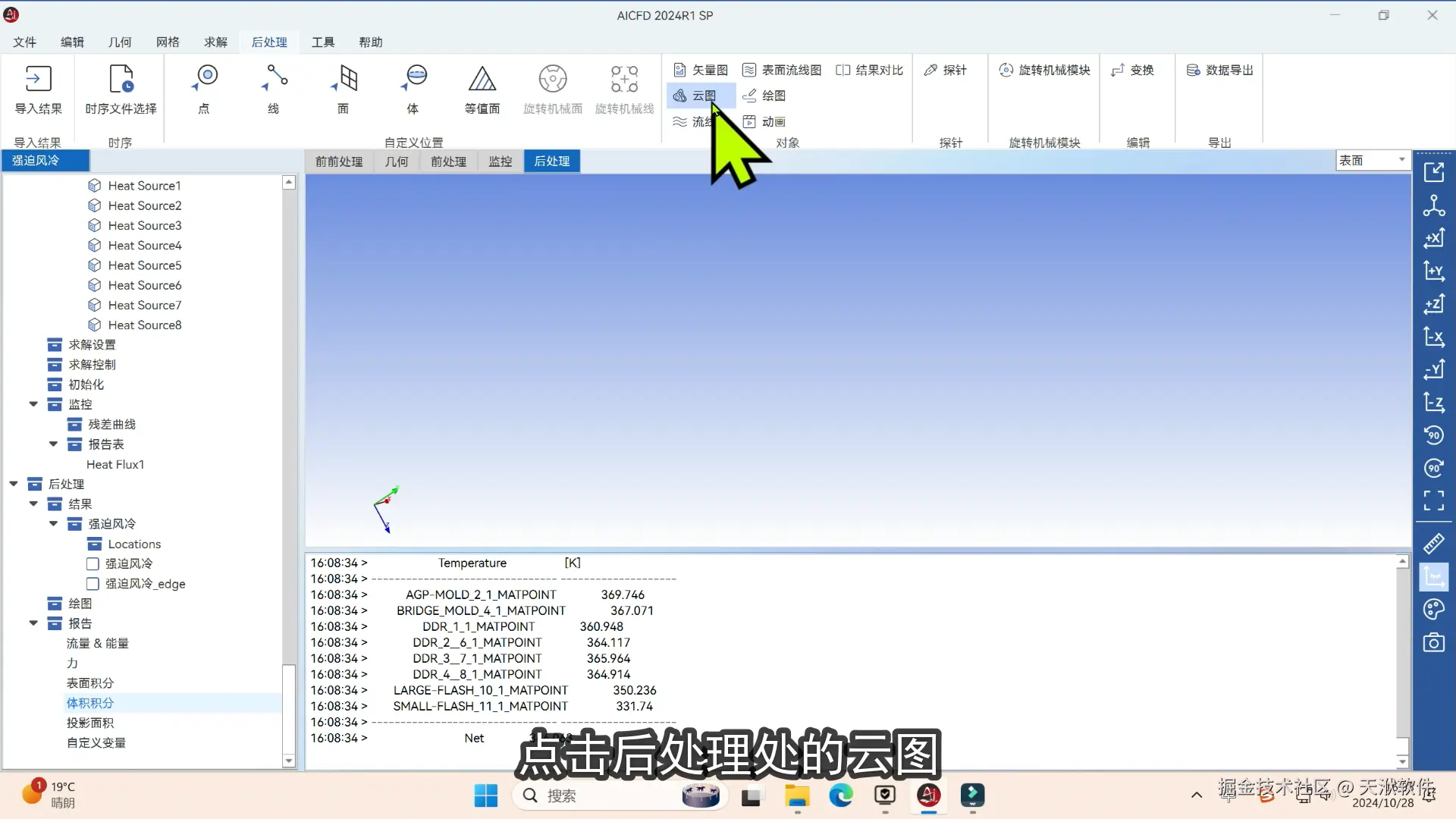The height and width of the screenshot is (819, 1456).
Task: Switch to the 监控 view tab
Action: [500, 162]
